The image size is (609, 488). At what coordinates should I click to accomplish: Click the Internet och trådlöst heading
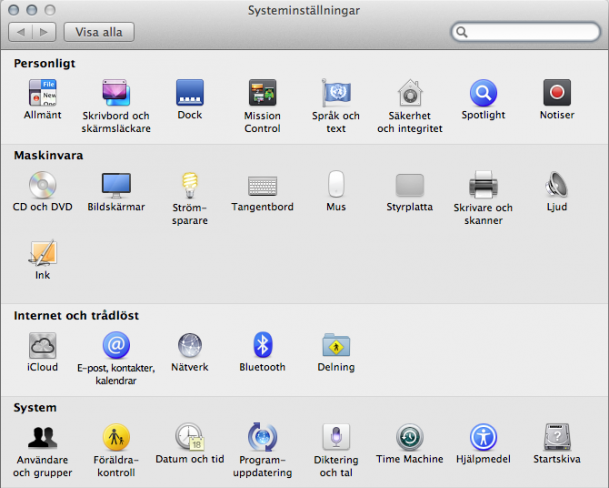coord(76,315)
